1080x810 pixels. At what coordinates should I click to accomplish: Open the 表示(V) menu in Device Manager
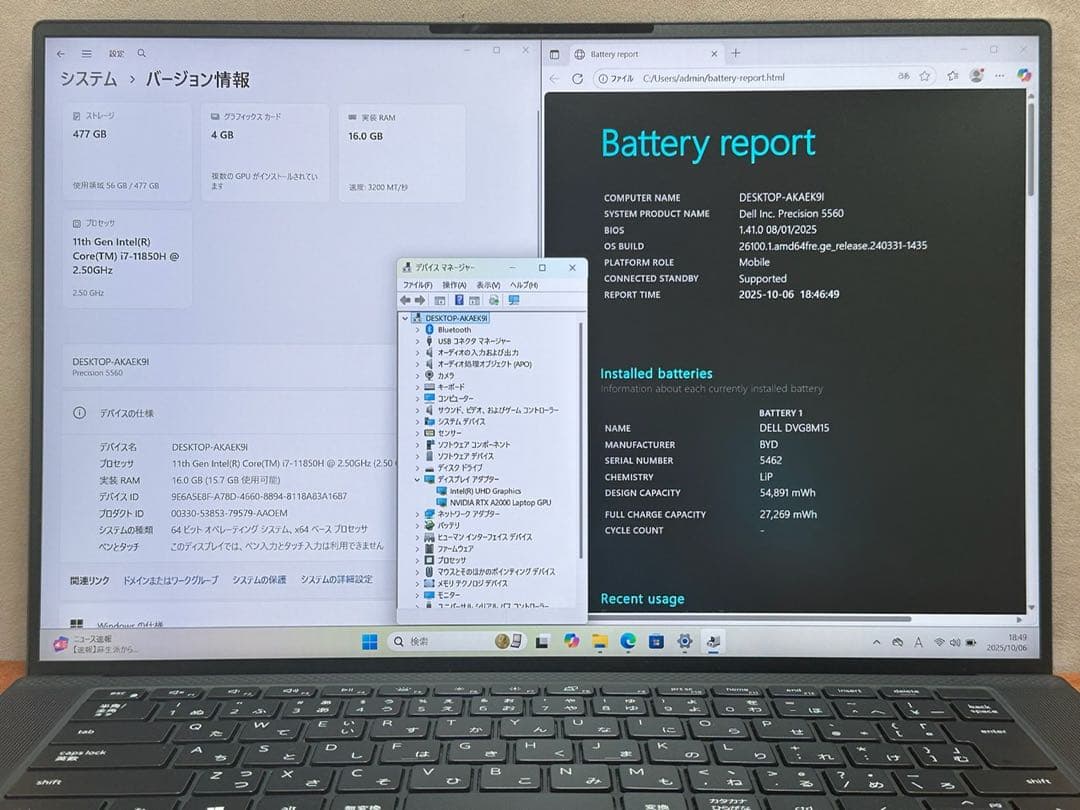point(487,286)
